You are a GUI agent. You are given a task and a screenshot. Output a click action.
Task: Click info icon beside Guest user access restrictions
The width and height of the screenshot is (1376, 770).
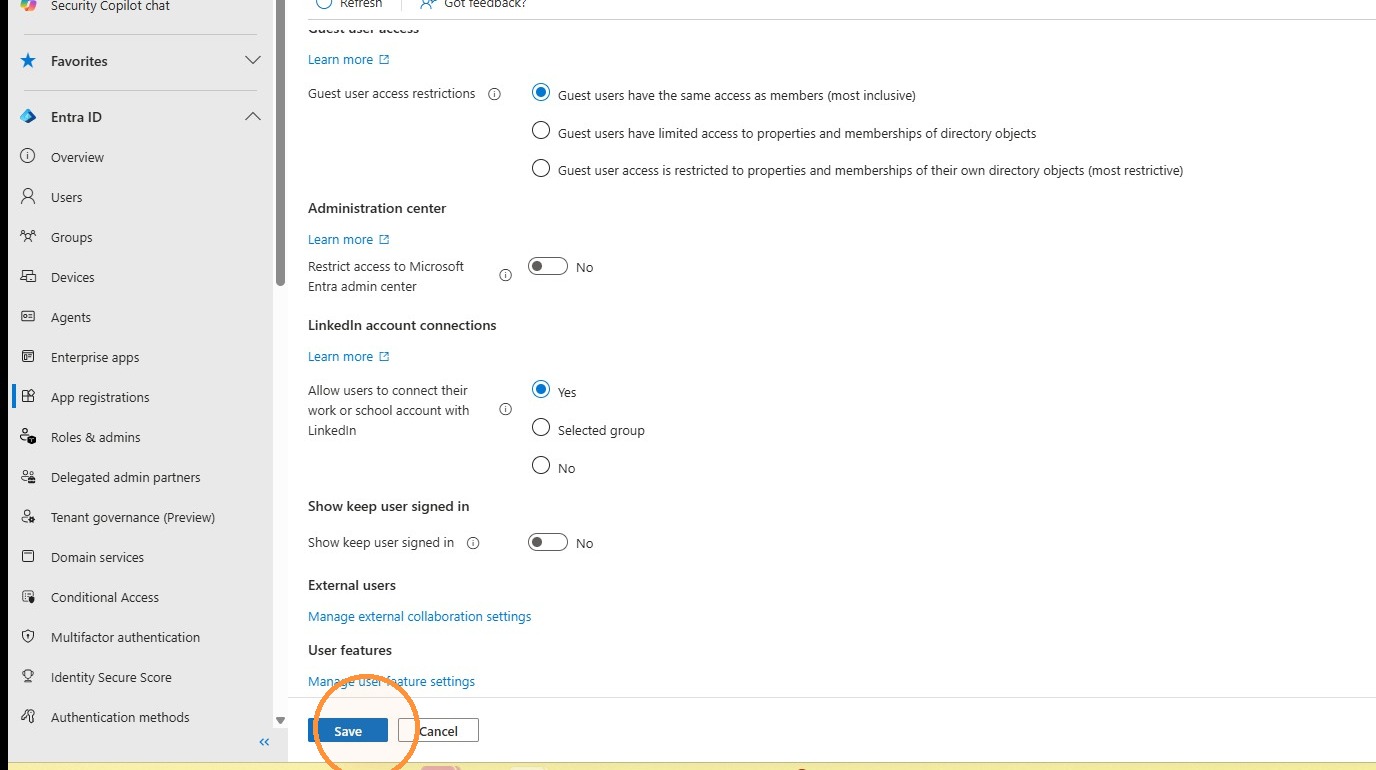coord(494,94)
